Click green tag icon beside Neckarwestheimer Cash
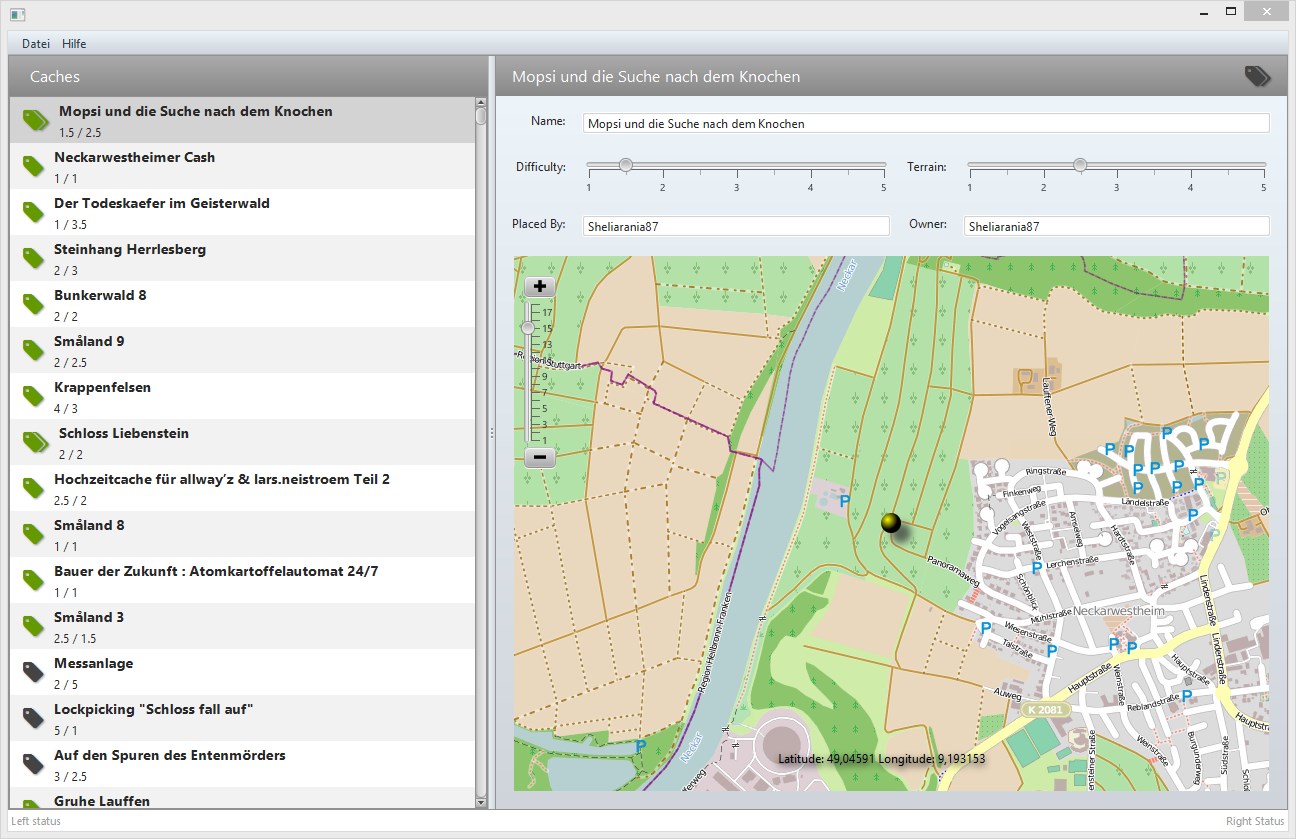This screenshot has height=839, width=1296. (x=34, y=166)
